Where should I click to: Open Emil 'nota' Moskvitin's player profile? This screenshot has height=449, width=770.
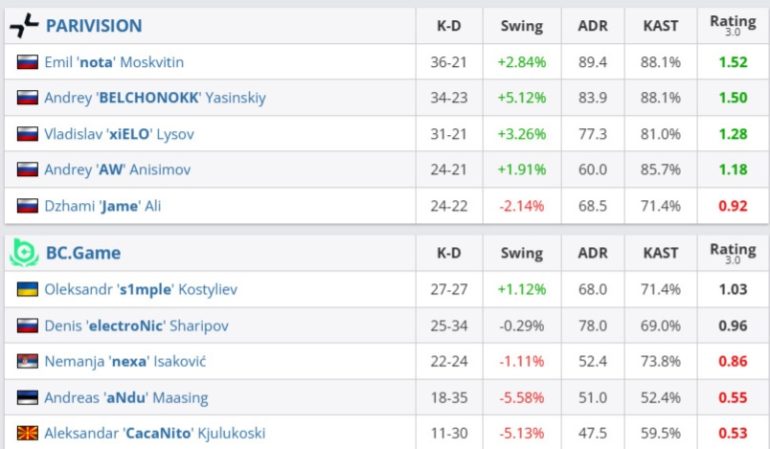114,62
